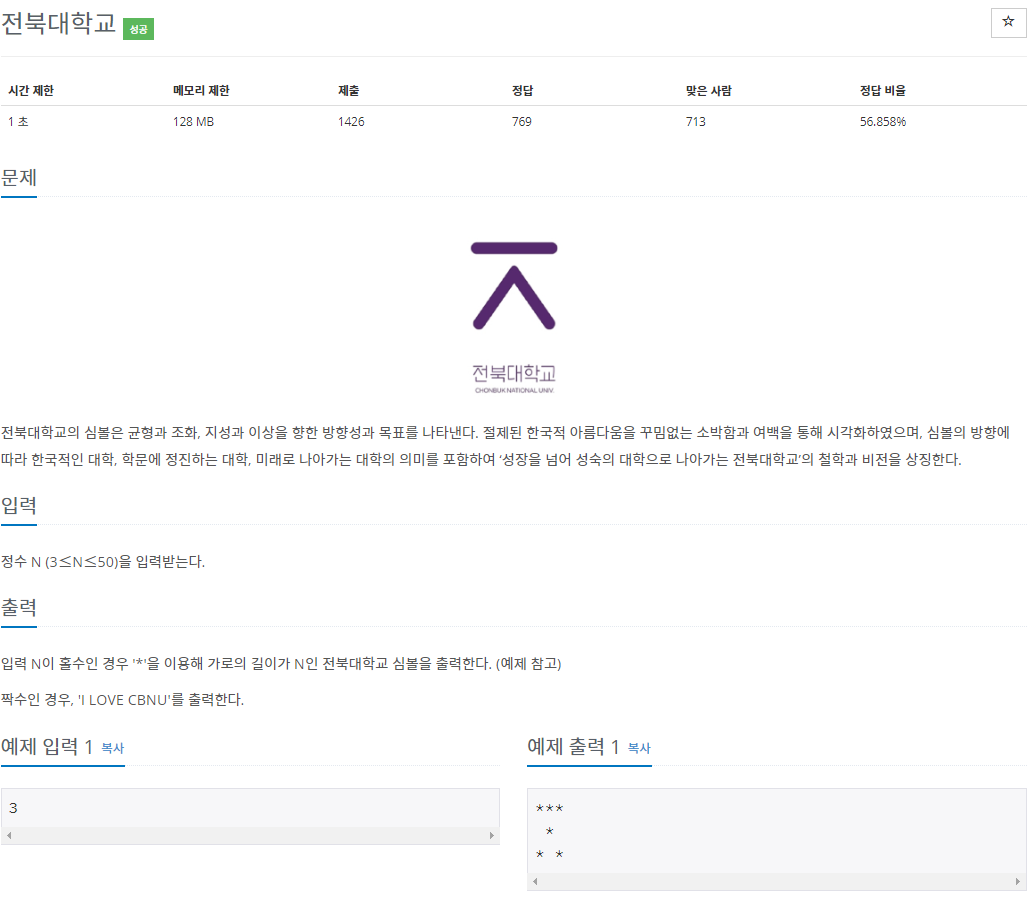
Task: Click the star favorite button
Action: (1008, 23)
